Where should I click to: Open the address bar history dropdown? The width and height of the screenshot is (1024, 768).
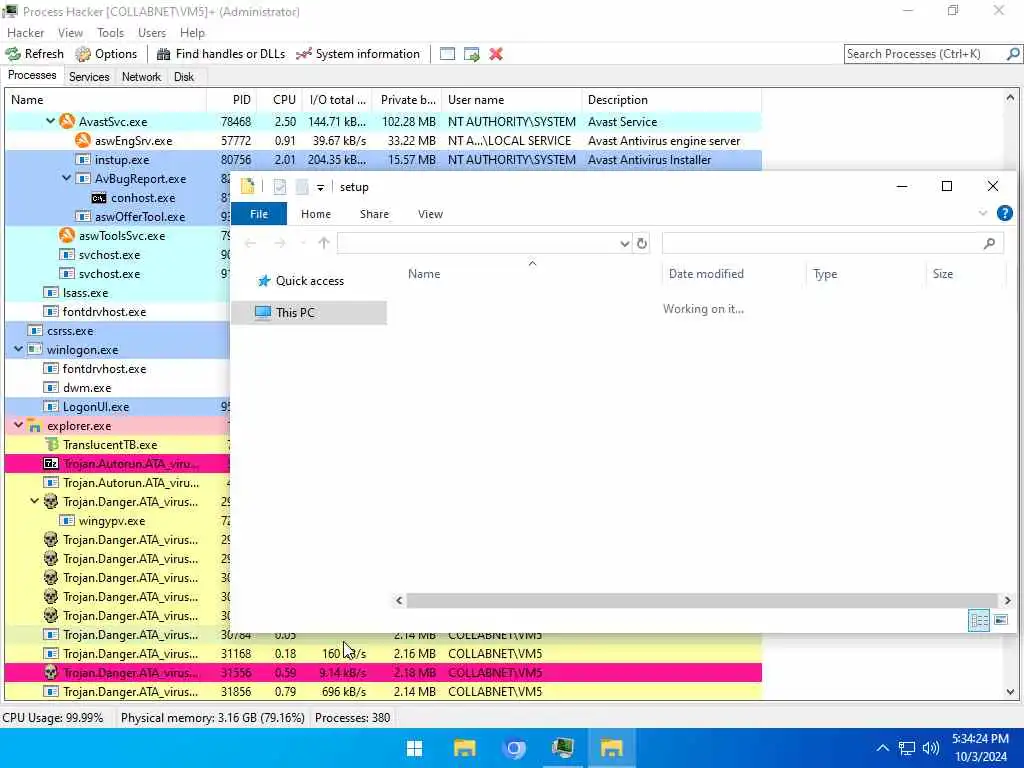pos(624,244)
